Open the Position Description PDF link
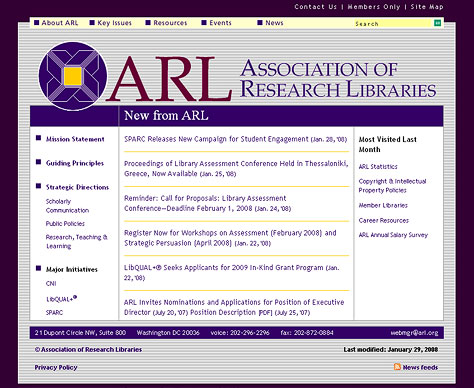474x388 pixels. pyautogui.click(x=231, y=312)
